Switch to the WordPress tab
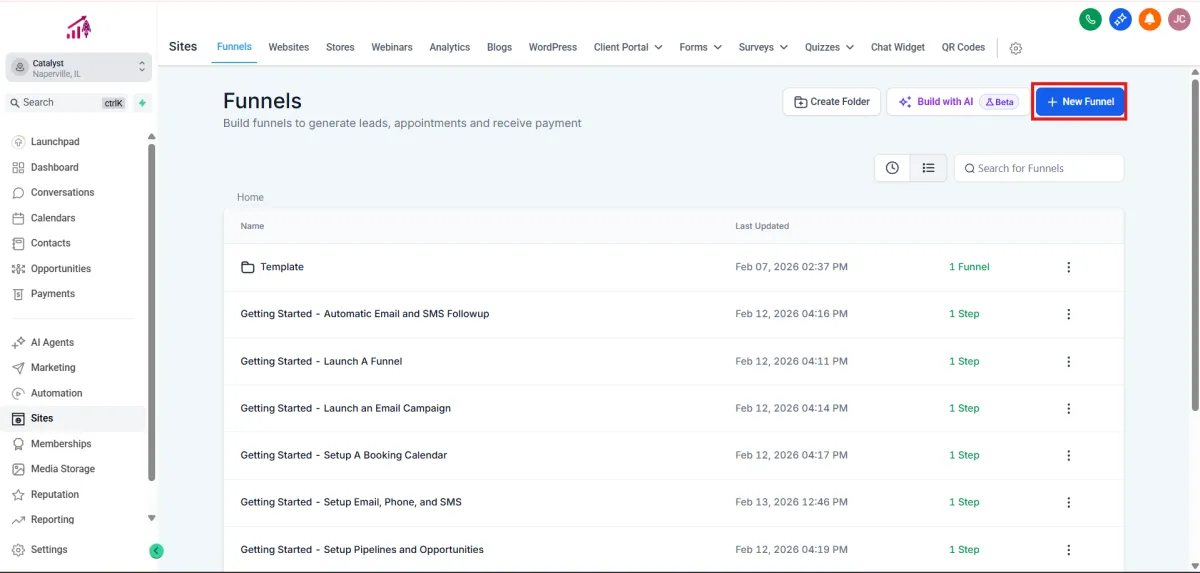Image resolution: width=1200 pixels, height=573 pixels. tap(553, 47)
